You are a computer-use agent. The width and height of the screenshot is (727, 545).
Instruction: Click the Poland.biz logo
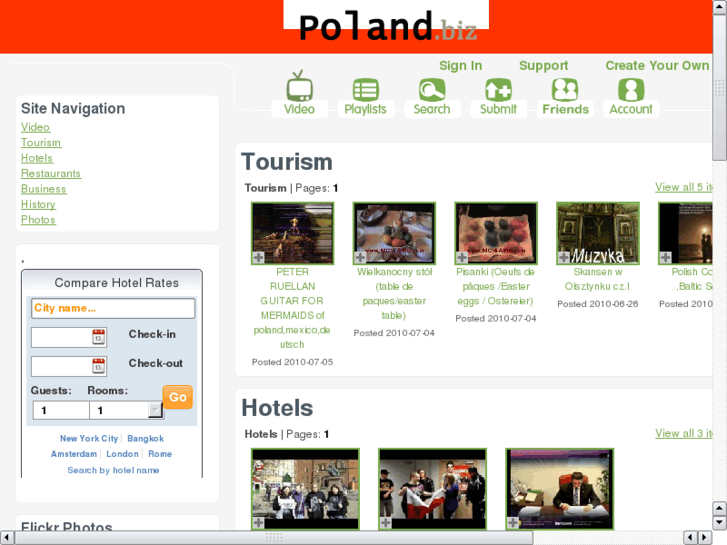pos(388,26)
